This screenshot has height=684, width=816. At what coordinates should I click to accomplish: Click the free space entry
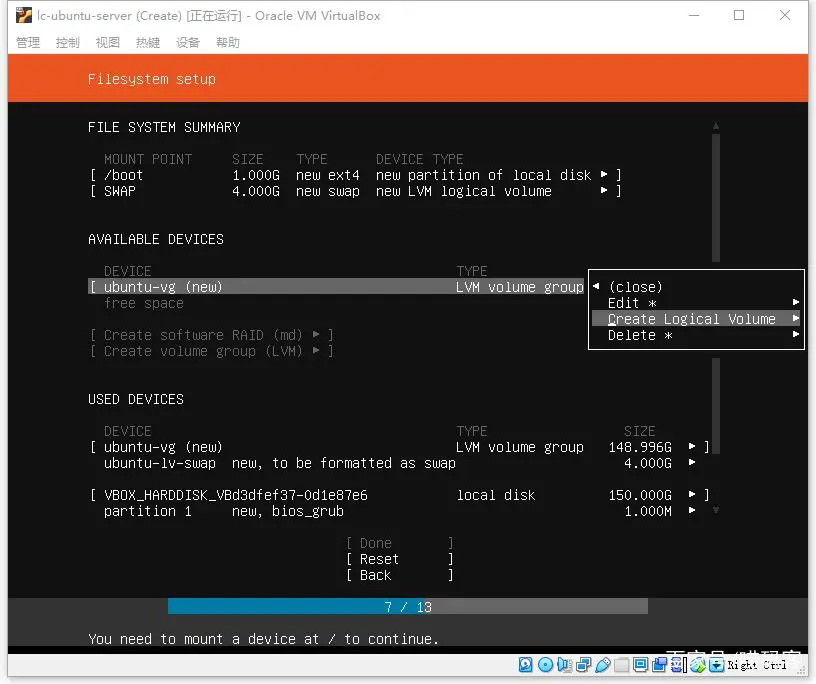(144, 303)
